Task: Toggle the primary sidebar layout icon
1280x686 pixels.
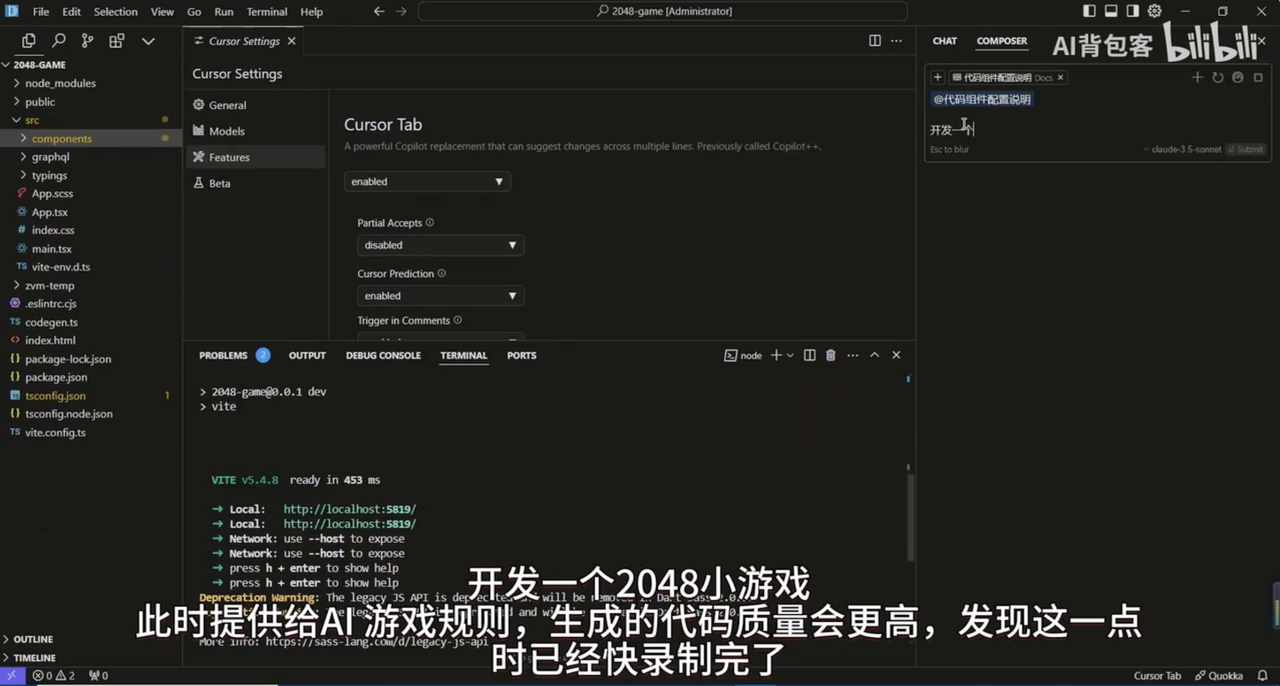Action: (1089, 11)
